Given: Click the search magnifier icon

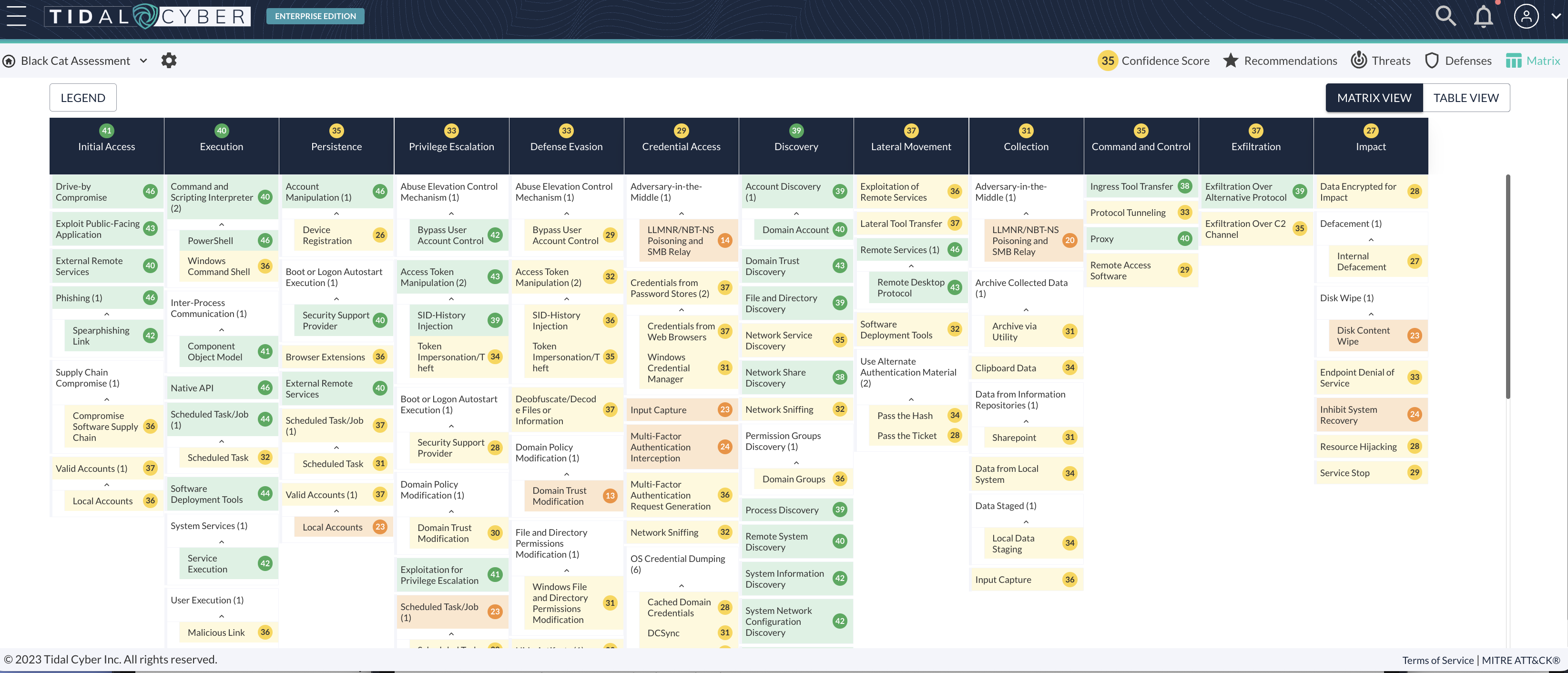Looking at the screenshot, I should (x=1445, y=16).
